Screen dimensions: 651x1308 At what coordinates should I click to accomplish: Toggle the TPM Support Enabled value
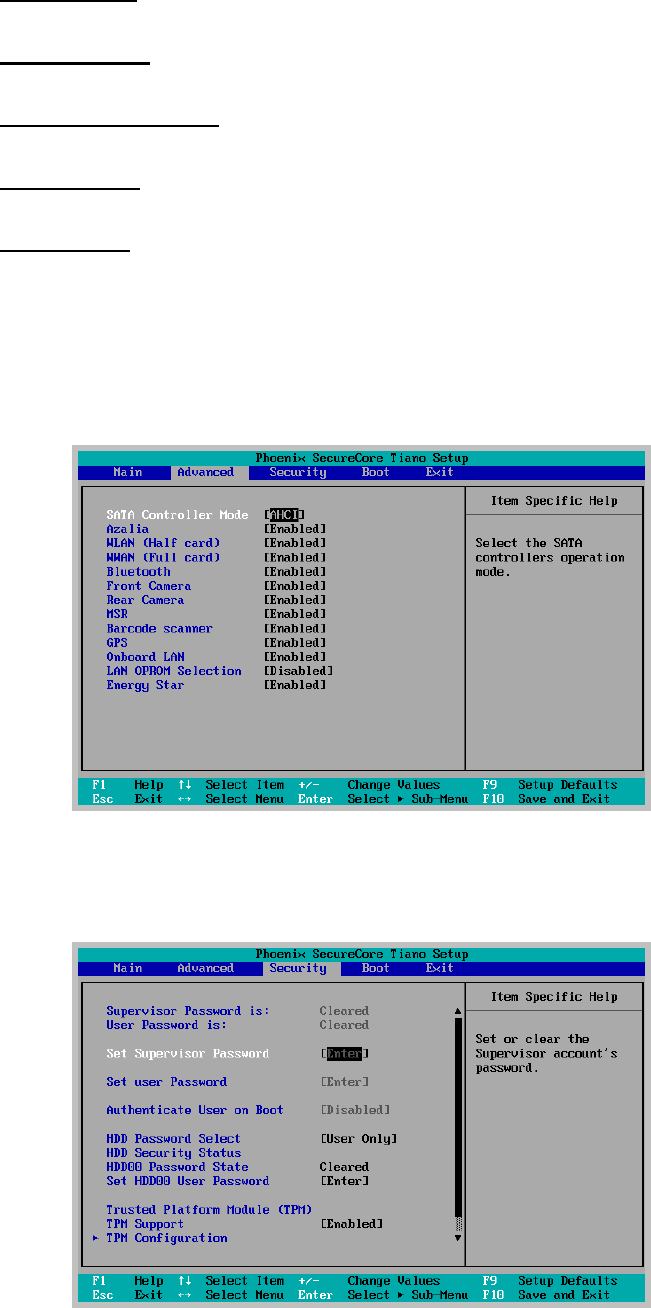(352, 1224)
